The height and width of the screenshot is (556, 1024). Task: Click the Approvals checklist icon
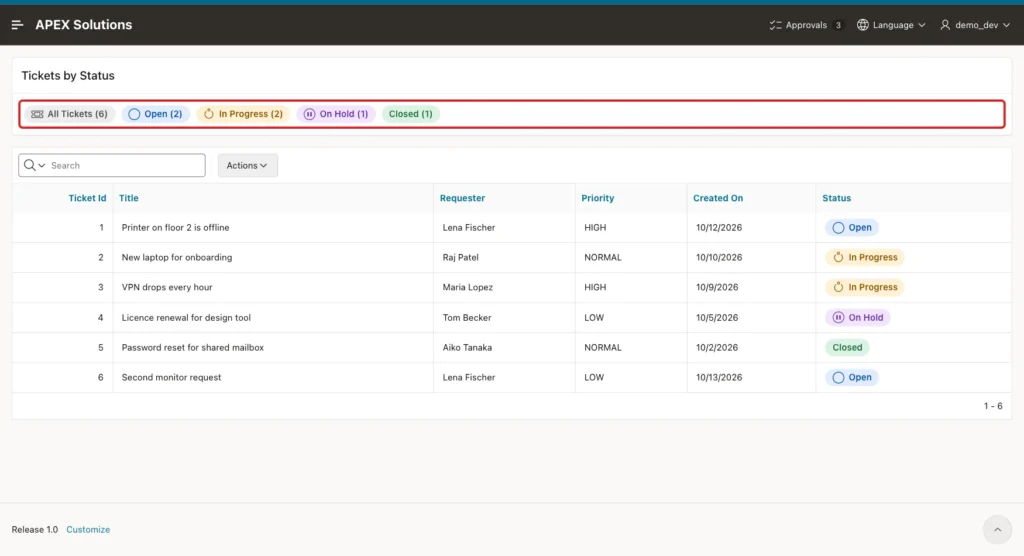pyautogui.click(x=775, y=25)
